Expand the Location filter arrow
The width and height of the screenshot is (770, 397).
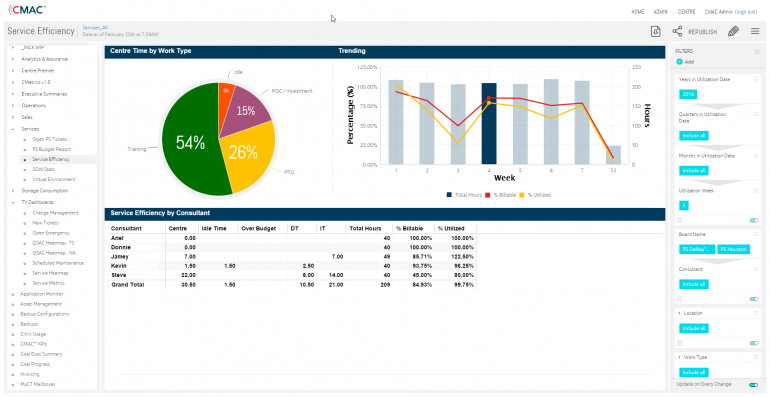(x=680, y=313)
